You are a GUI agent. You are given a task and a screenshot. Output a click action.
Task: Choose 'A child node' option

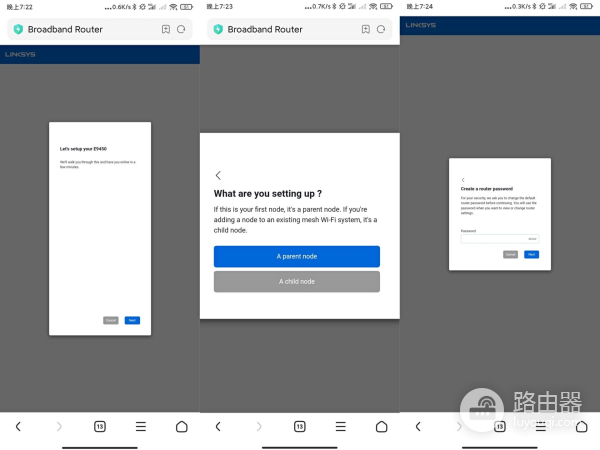(296, 282)
